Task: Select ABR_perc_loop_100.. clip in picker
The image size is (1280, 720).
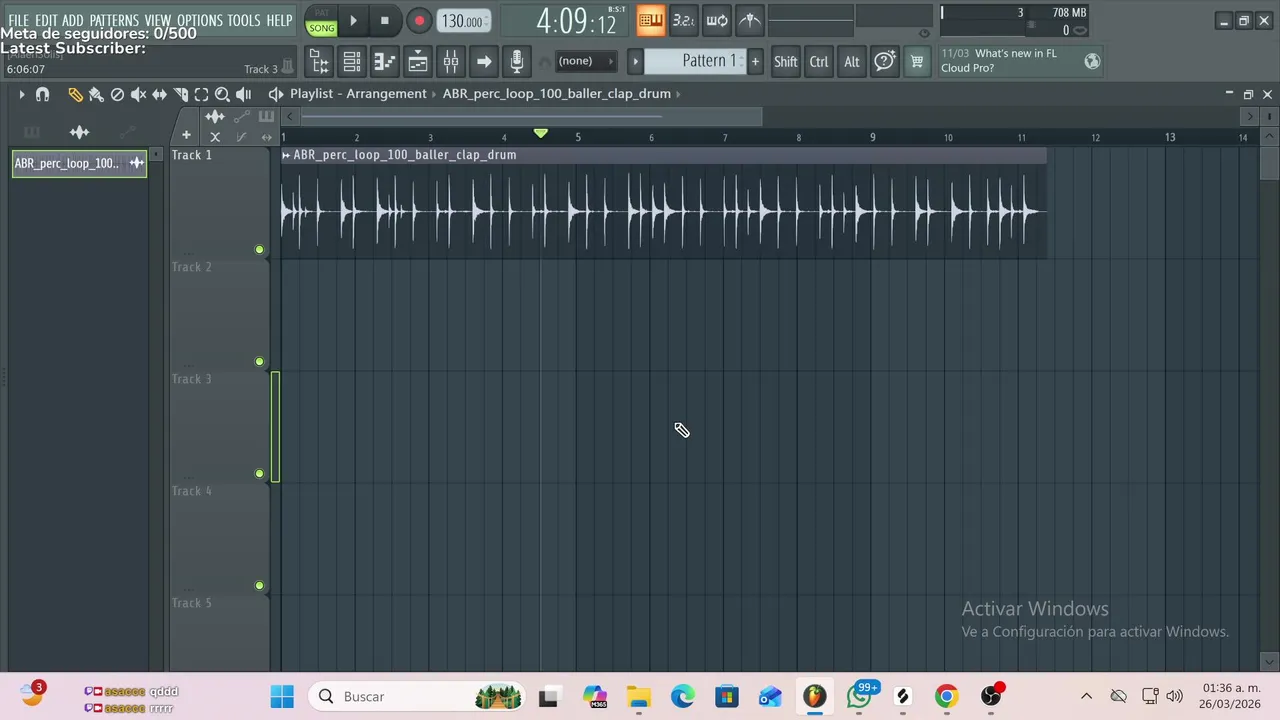Action: click(79, 163)
